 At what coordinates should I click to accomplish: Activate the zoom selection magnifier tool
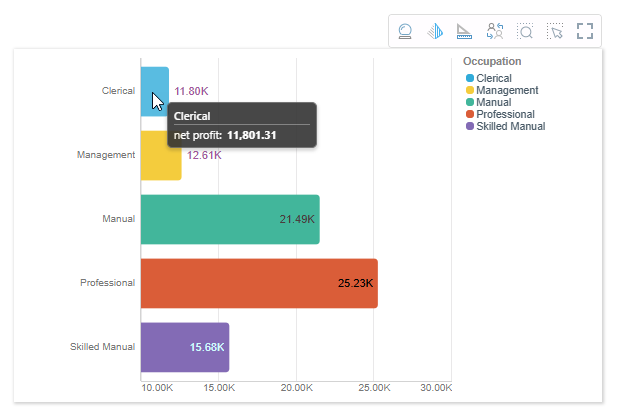(x=525, y=31)
